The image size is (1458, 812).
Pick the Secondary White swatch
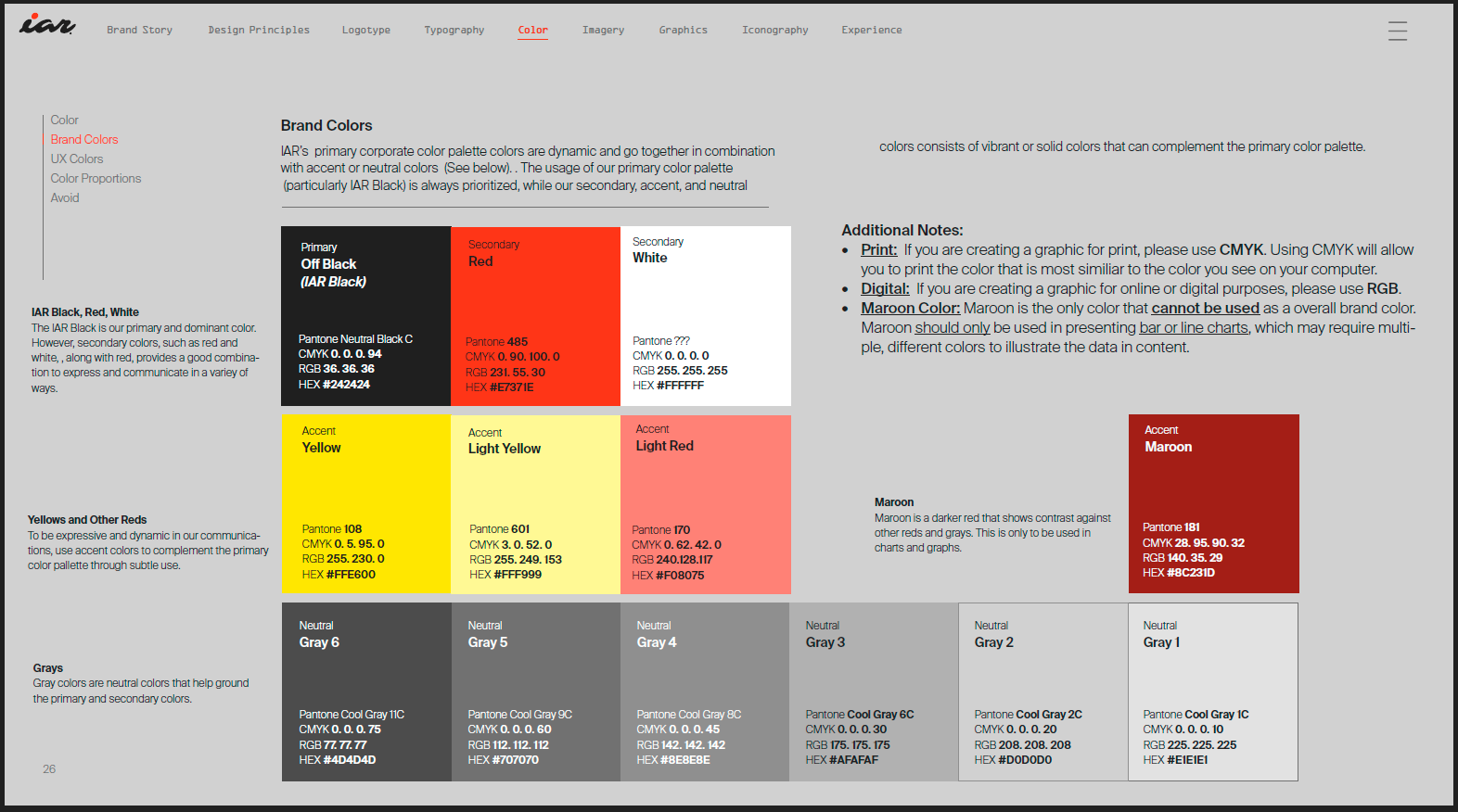pos(706,316)
